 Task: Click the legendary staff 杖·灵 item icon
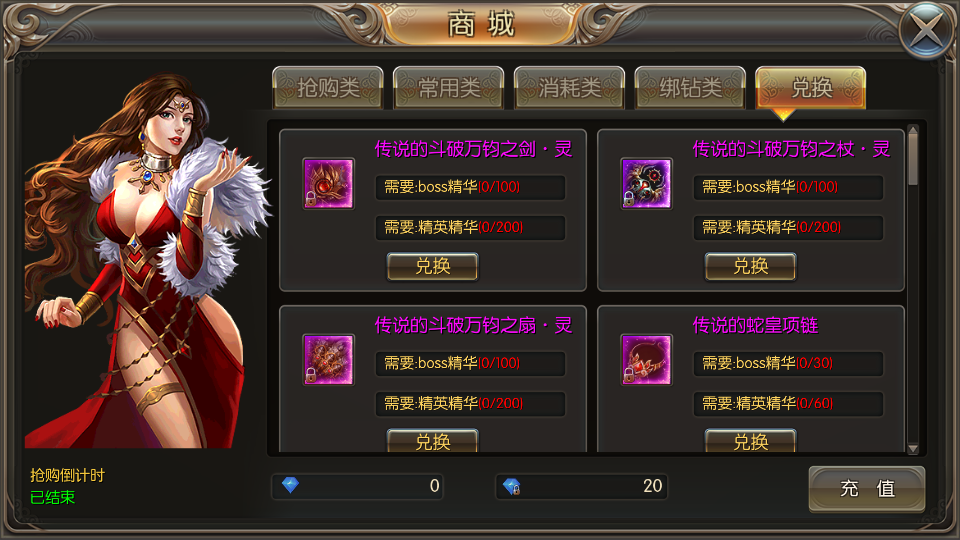(647, 184)
